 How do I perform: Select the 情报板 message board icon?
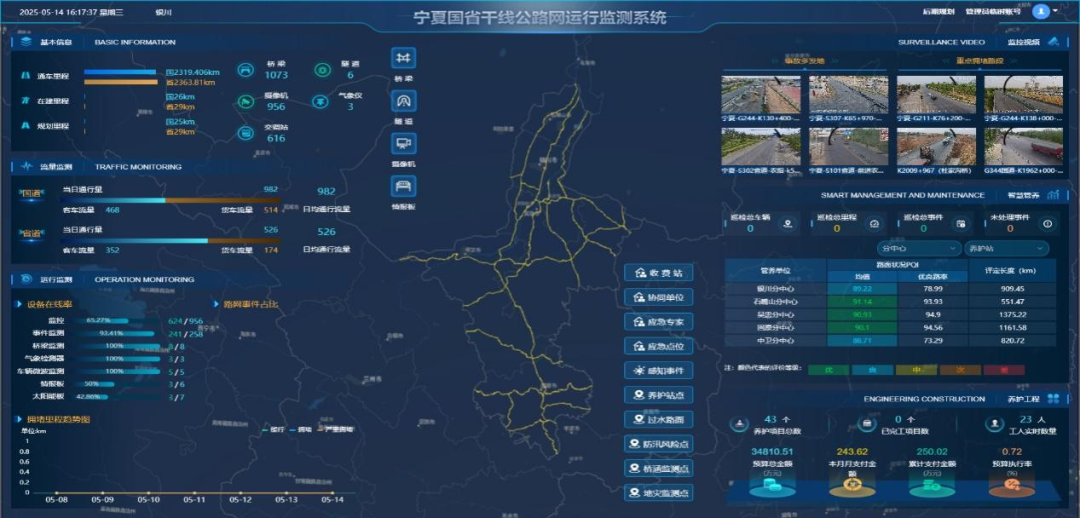click(x=403, y=187)
